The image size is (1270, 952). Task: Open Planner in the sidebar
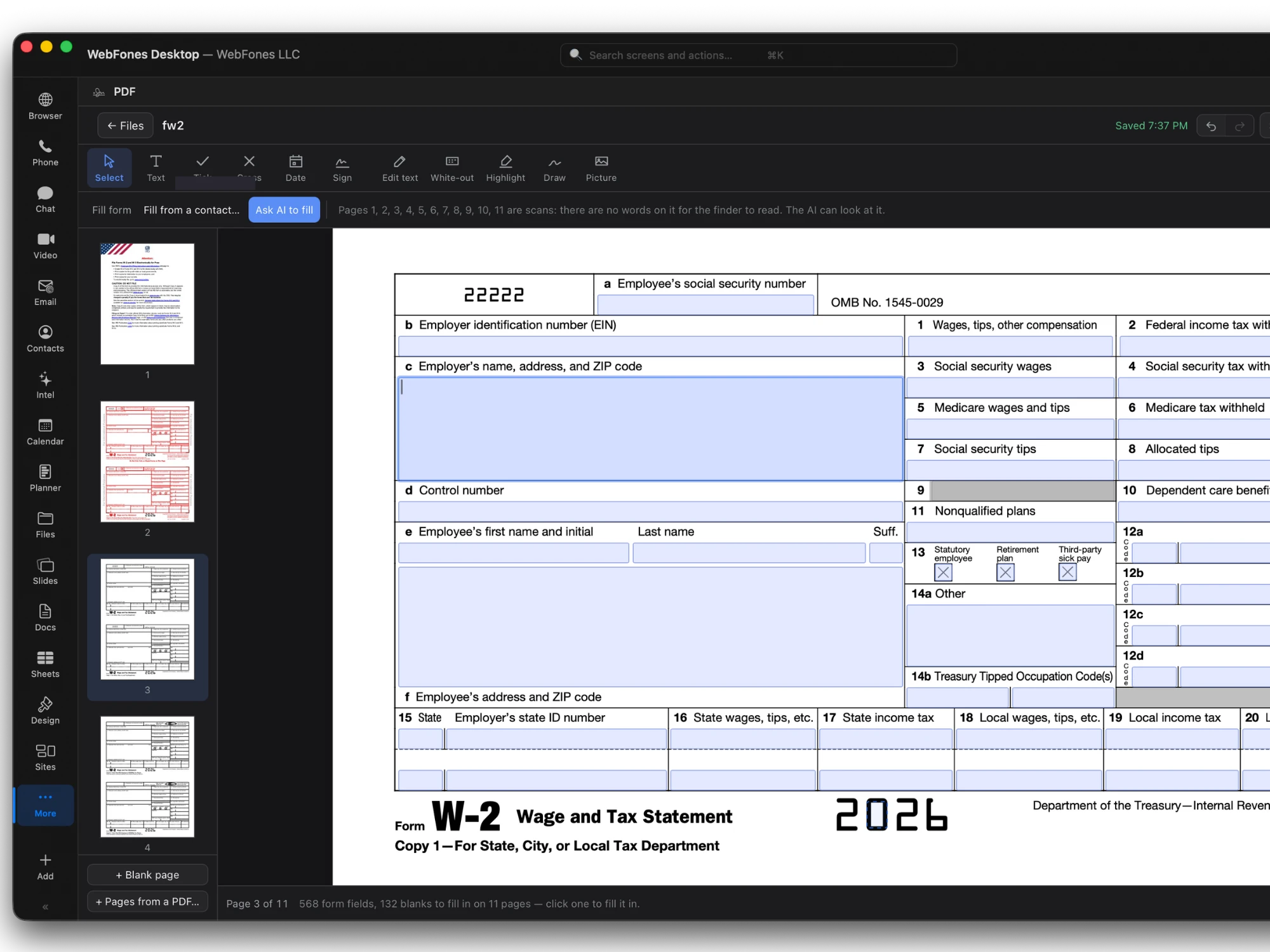[45, 479]
